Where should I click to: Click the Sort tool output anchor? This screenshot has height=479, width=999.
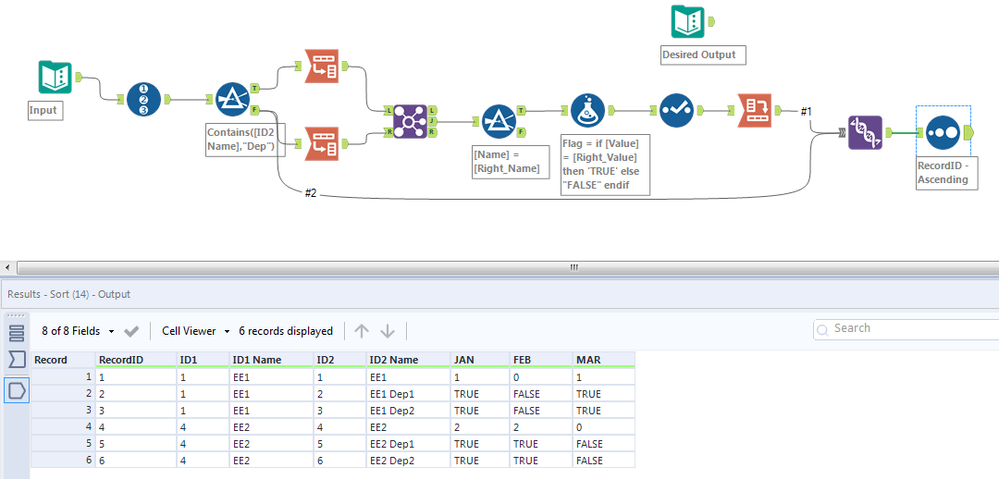[970, 132]
